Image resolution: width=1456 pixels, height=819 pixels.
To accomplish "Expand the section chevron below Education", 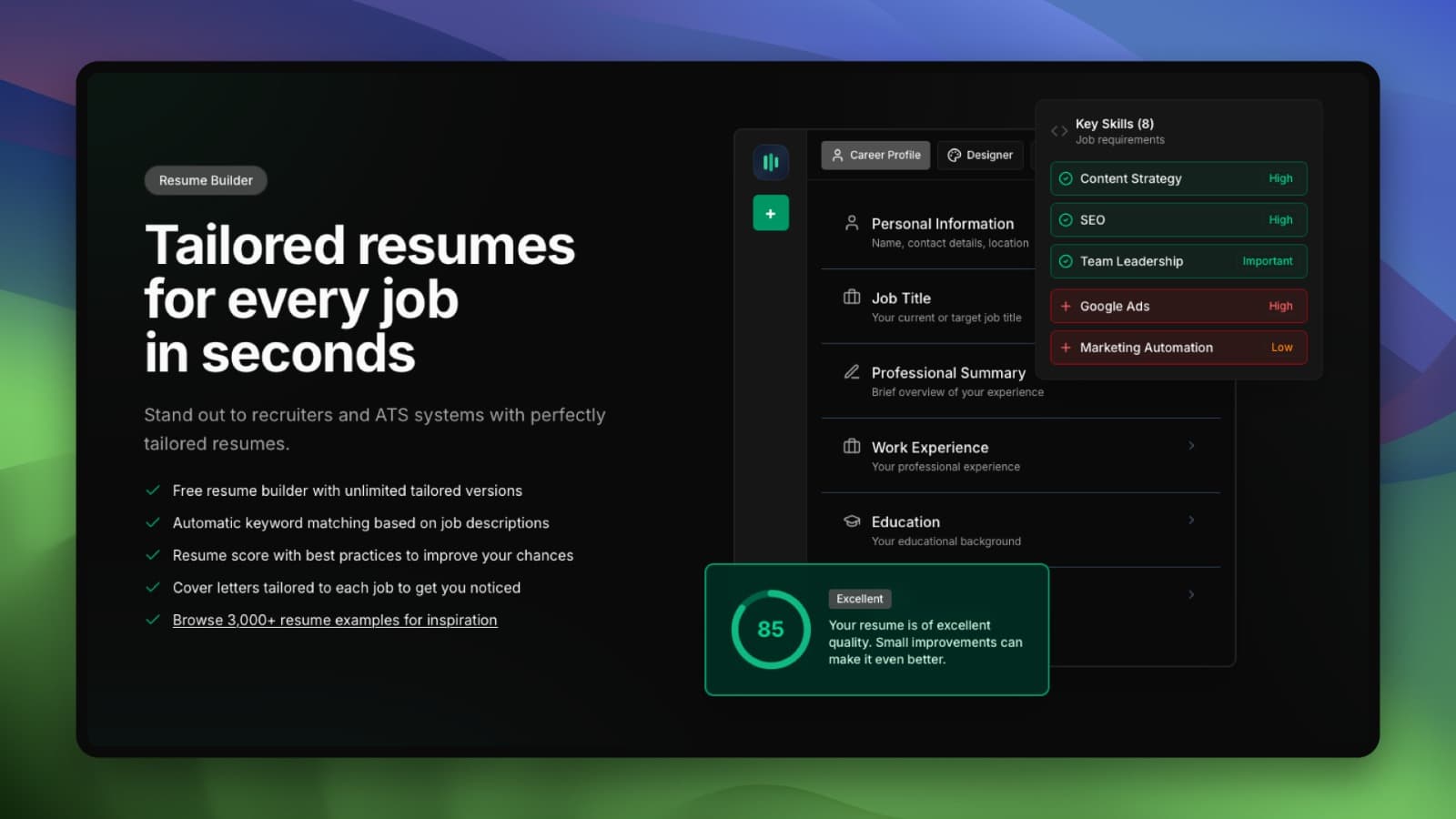I will point(1191,595).
